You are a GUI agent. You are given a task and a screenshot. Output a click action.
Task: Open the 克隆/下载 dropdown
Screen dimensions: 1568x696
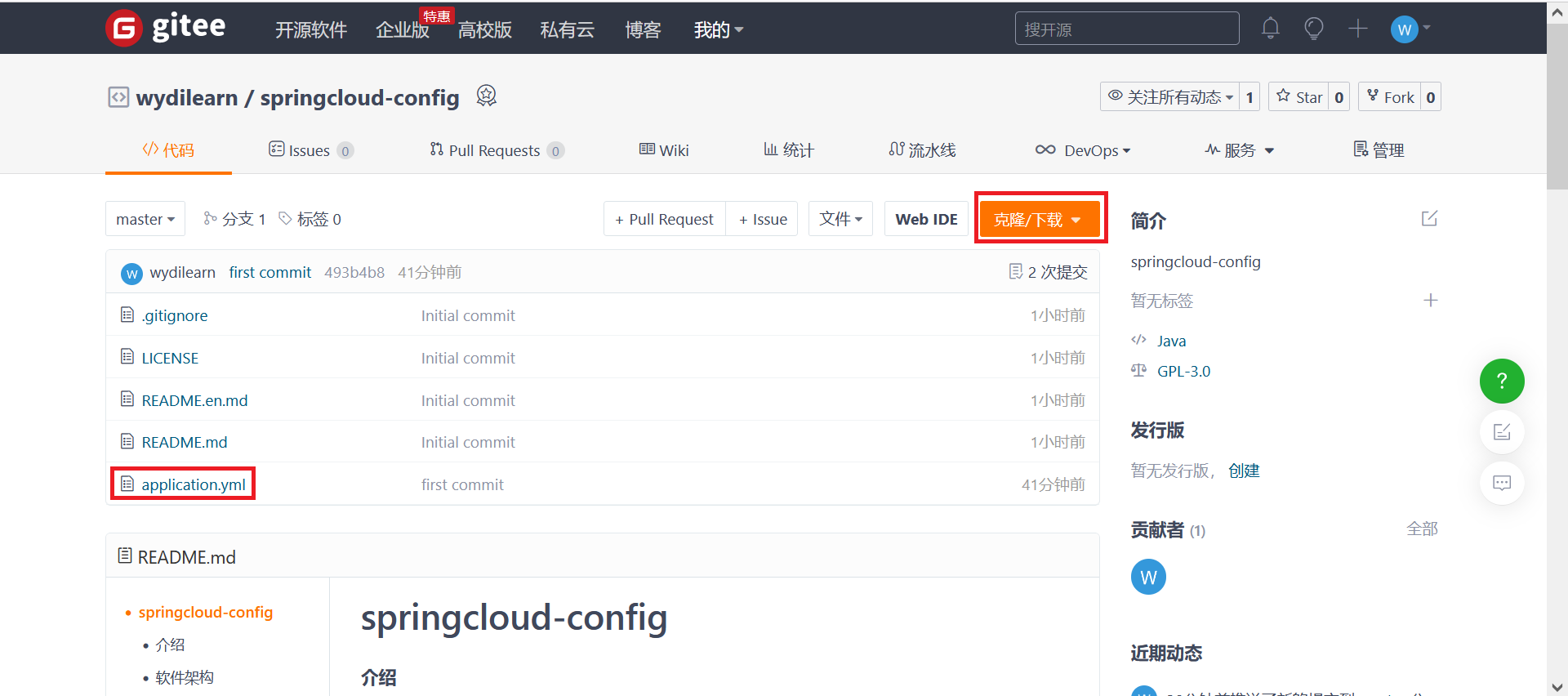(x=1040, y=219)
